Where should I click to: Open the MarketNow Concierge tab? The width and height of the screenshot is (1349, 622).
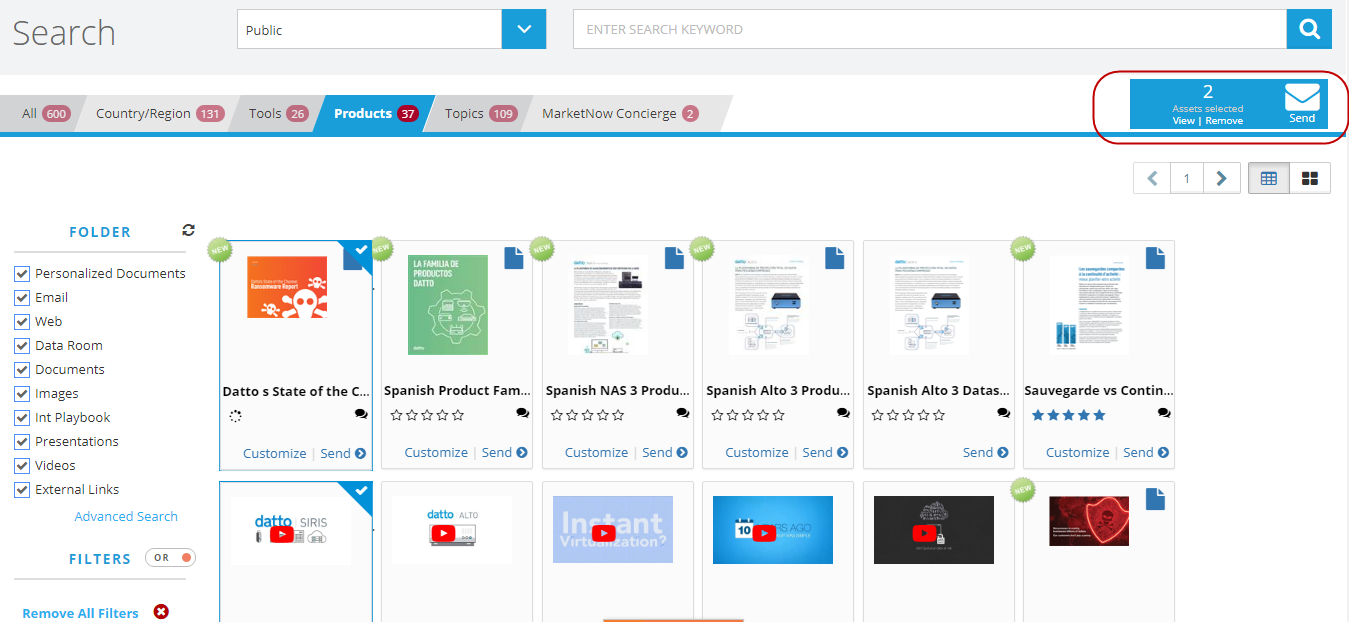620,113
